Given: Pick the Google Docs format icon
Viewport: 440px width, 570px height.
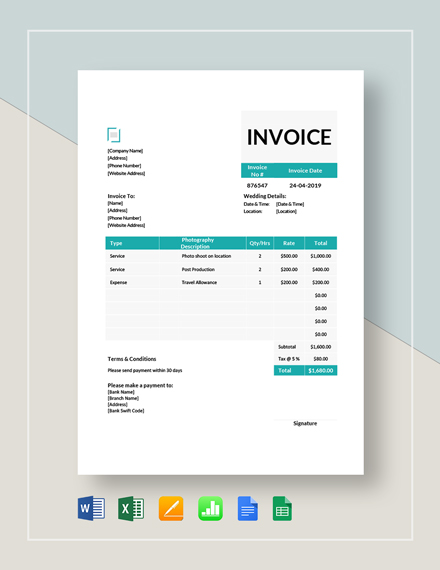Looking at the screenshot, I should click(x=248, y=508).
